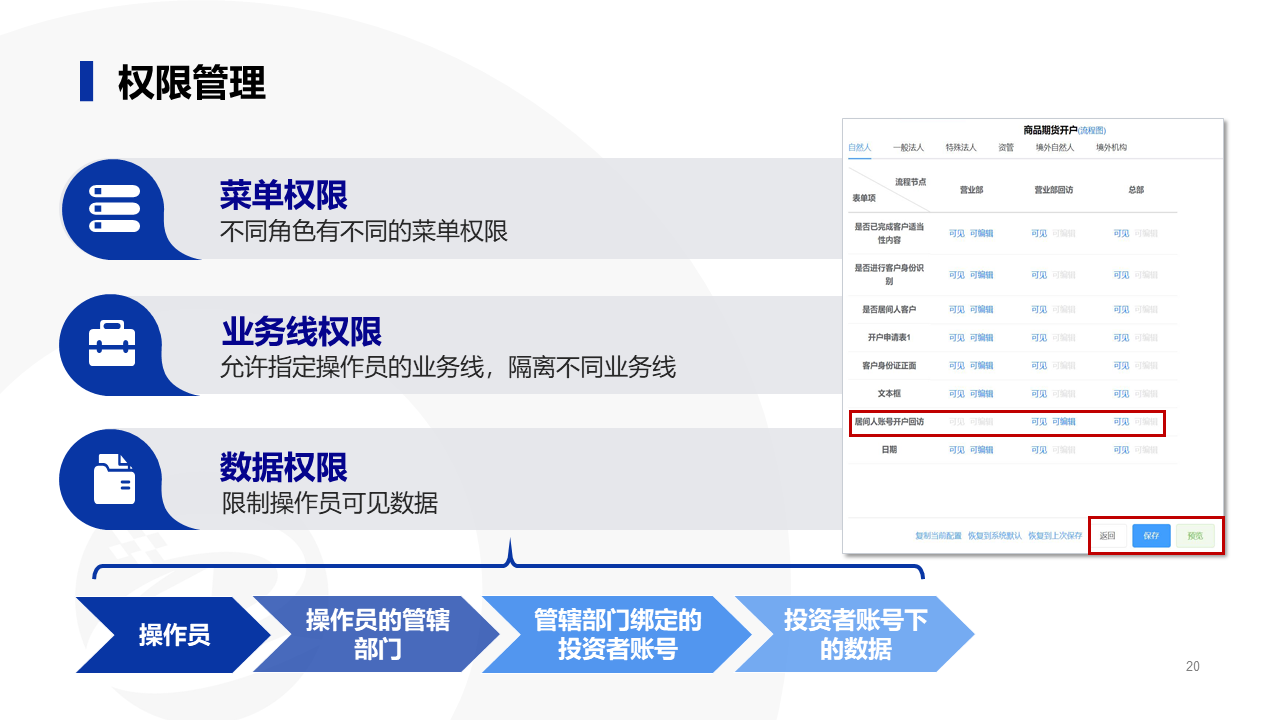The height and width of the screenshot is (720, 1280).
Task: Toggle 营业部 可编辑 for 是否进行客户身份识别
Action: pos(982,275)
